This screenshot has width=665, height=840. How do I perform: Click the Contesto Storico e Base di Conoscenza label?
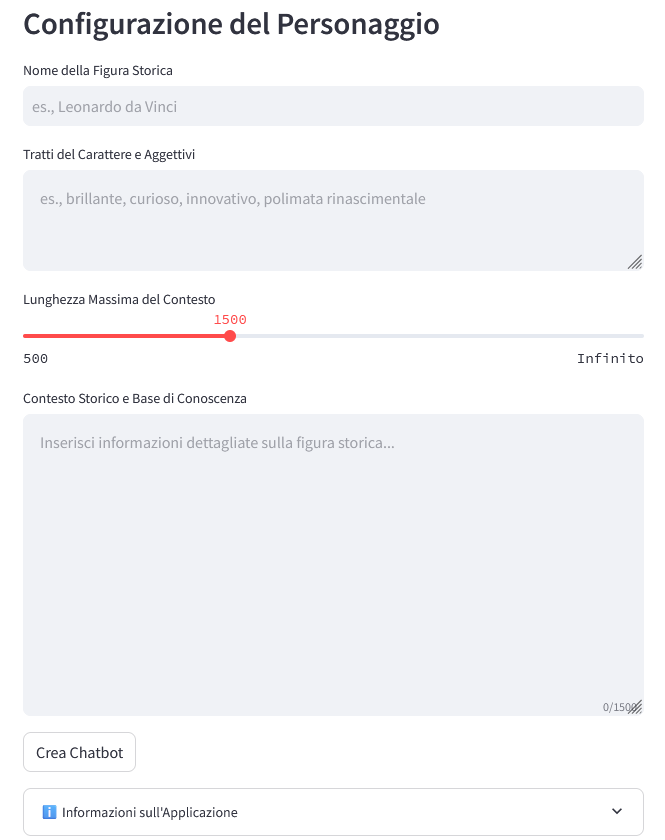click(135, 398)
